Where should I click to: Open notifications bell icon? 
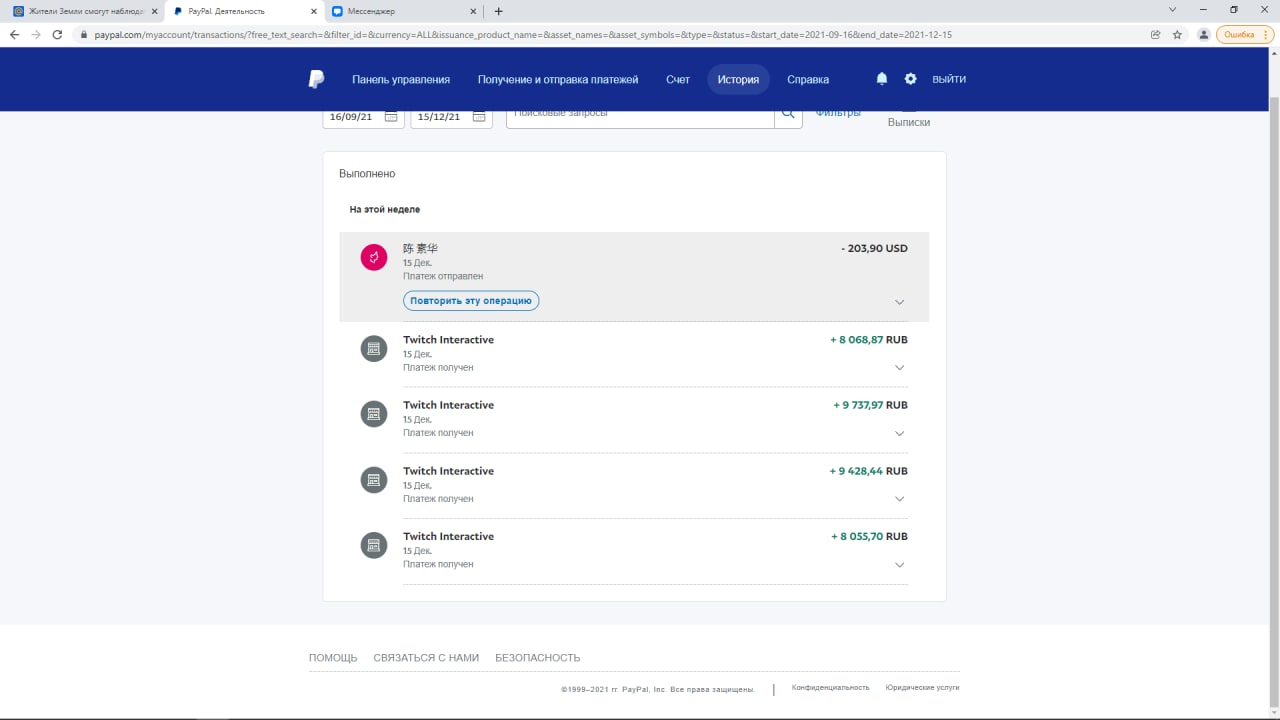[881, 79]
